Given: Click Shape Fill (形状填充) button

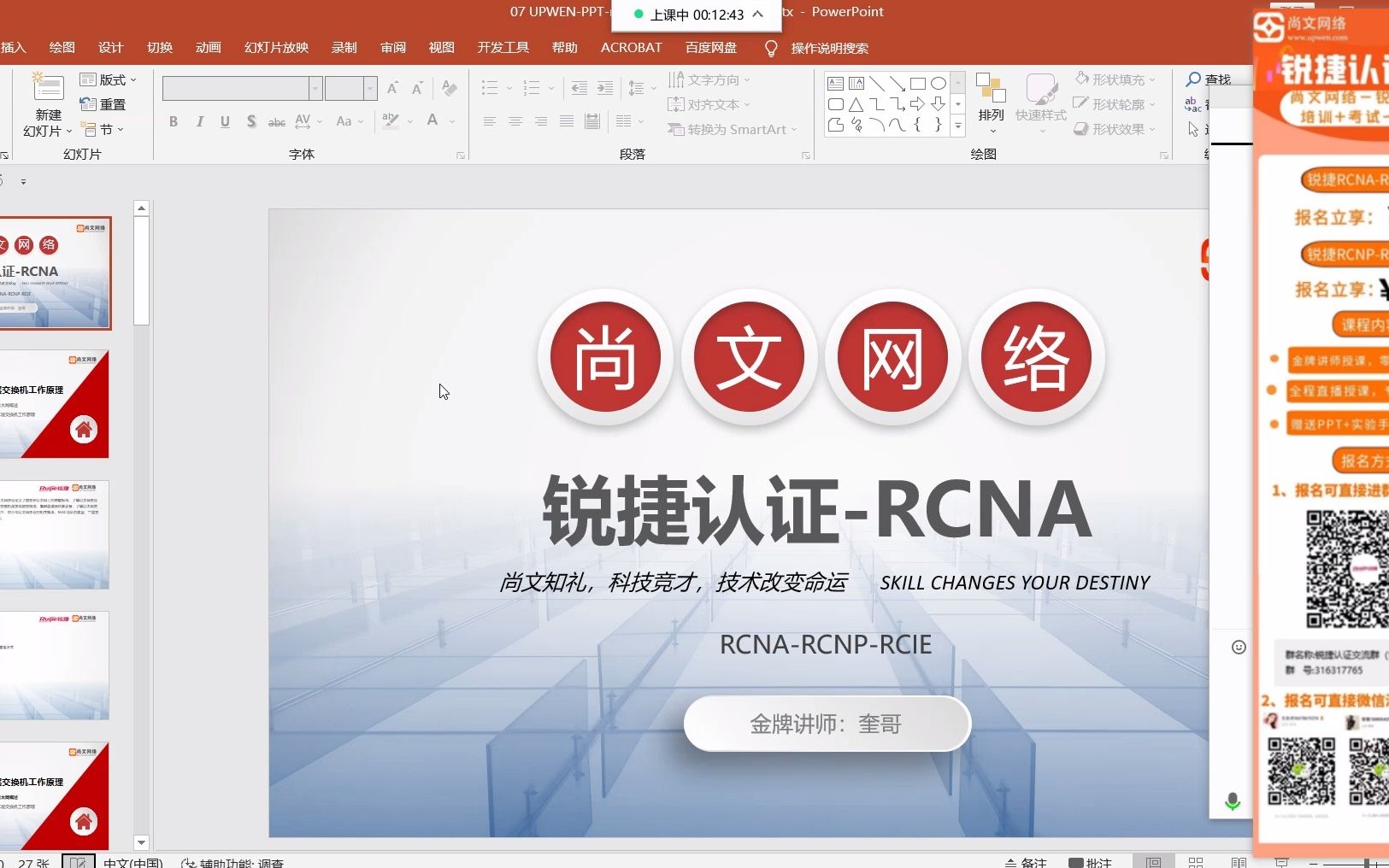Looking at the screenshot, I should 1115,79.
